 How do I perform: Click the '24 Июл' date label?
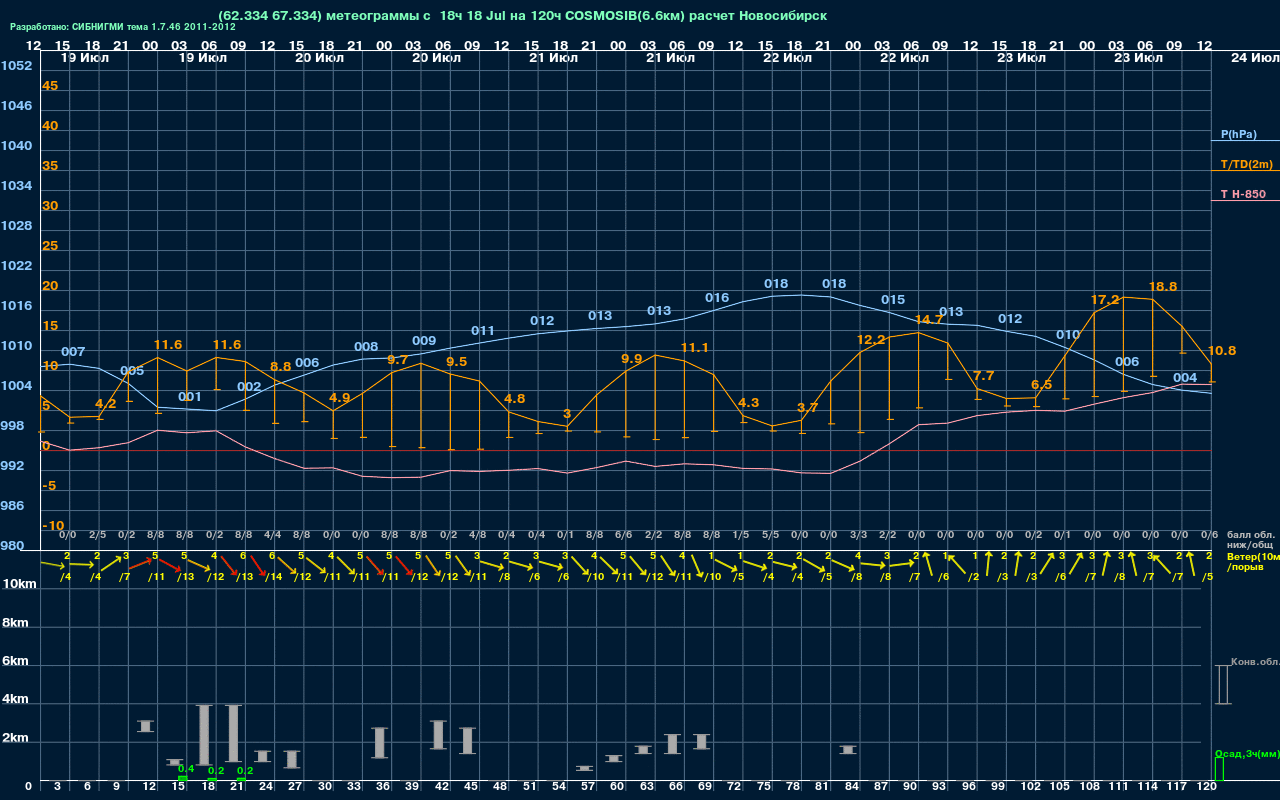pyautogui.click(x=1253, y=58)
